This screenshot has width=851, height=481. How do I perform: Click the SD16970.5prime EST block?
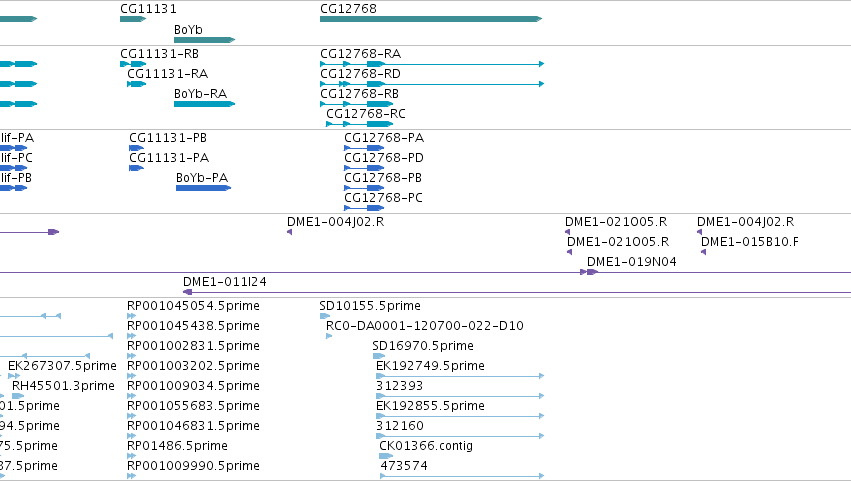[379, 356]
